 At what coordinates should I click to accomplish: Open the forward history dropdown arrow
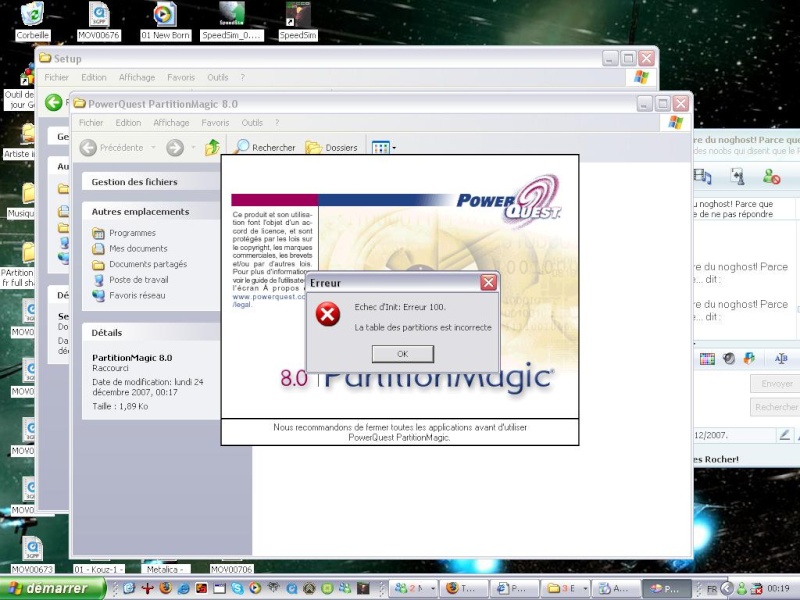193,147
